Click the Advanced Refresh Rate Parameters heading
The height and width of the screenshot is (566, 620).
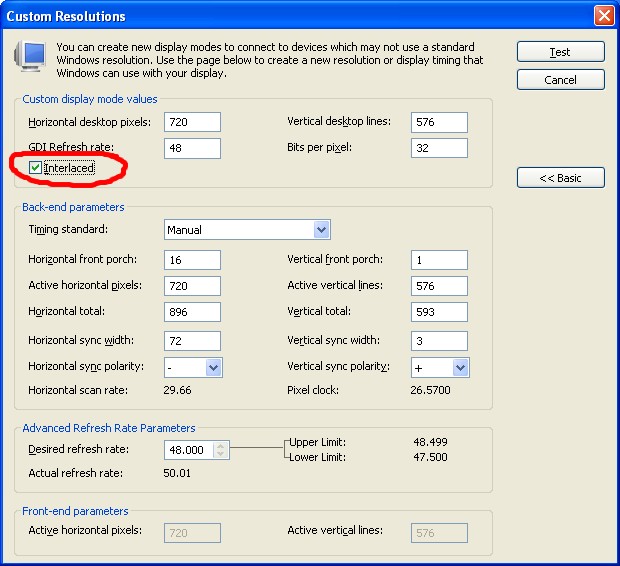pyautogui.click(x=109, y=428)
